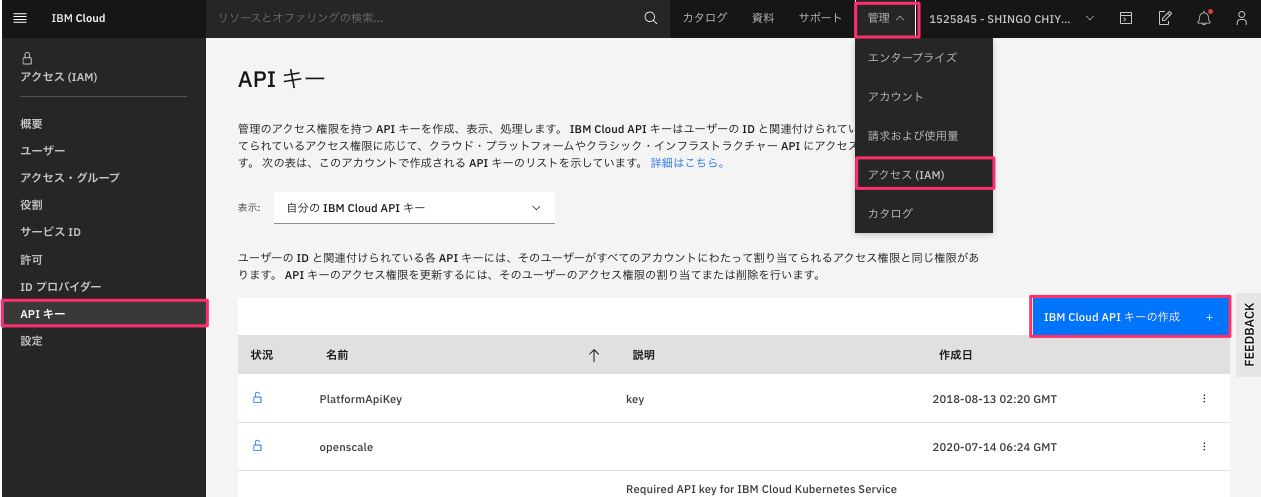Click IBM Cloud API キーの作成 button
This screenshot has height=497, width=1261.
pos(1129,316)
